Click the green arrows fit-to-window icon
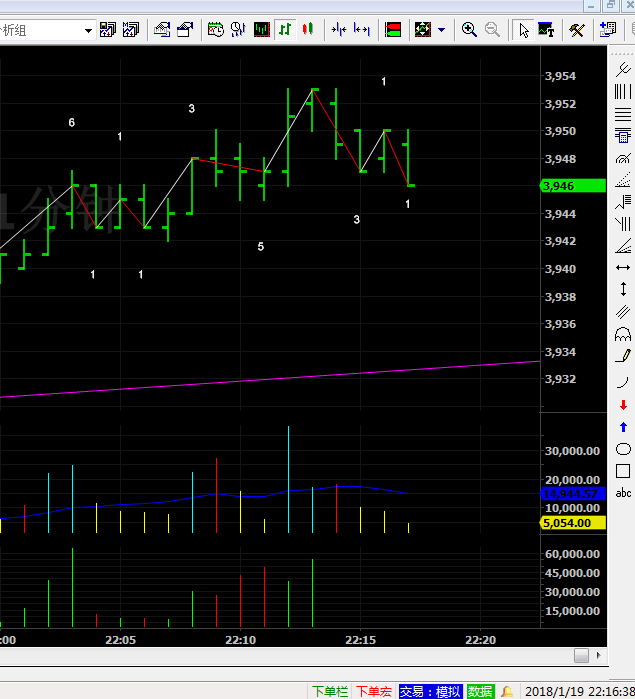The height and width of the screenshot is (699, 635). click(423, 30)
